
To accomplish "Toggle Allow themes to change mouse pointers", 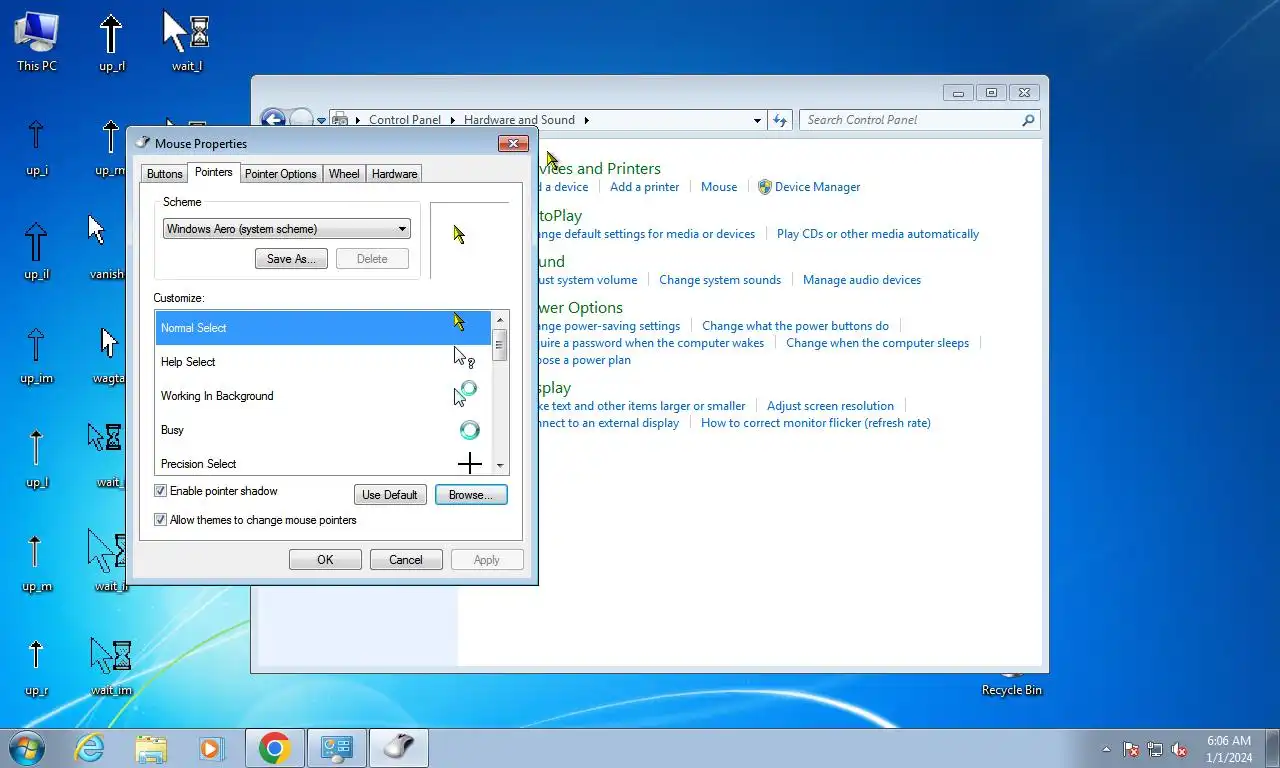I will point(160,520).
